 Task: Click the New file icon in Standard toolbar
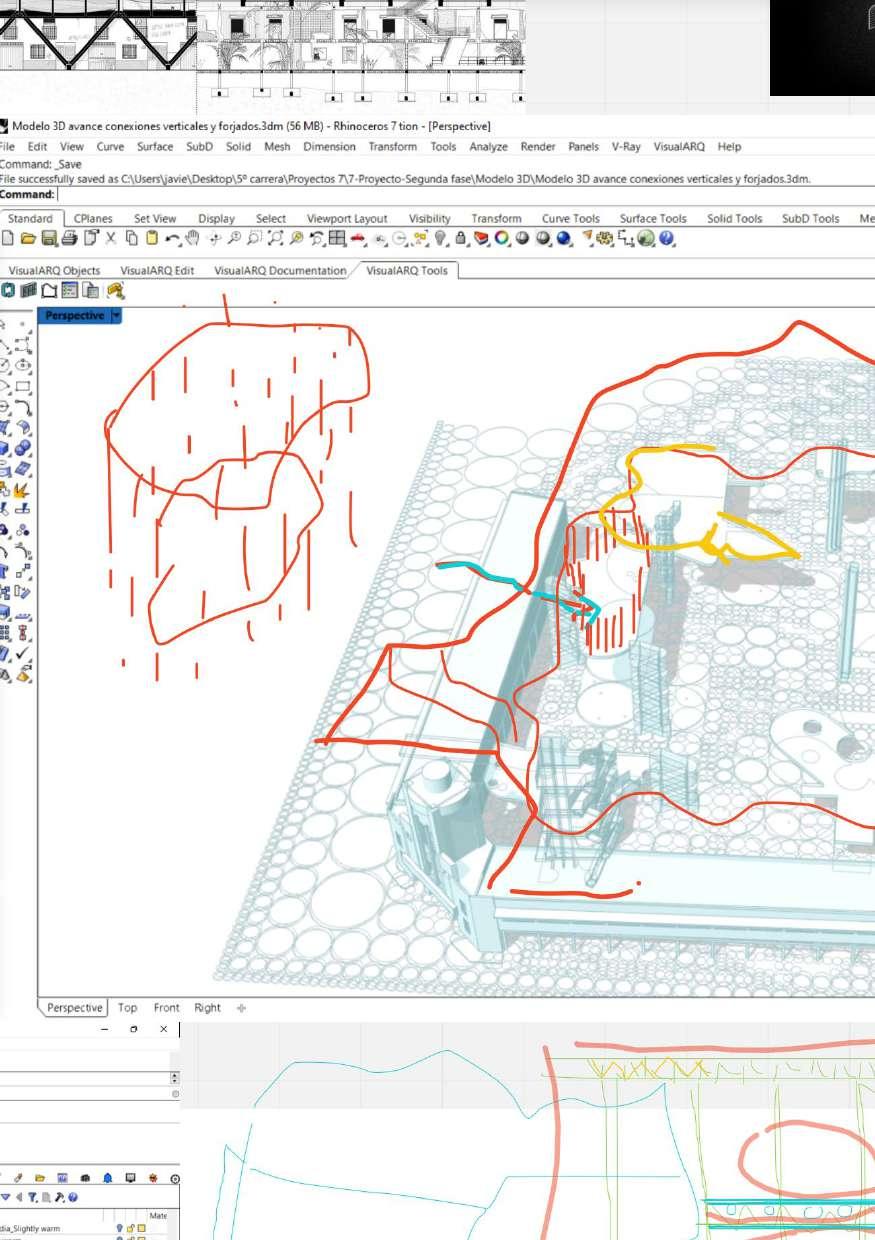[x=8, y=239]
